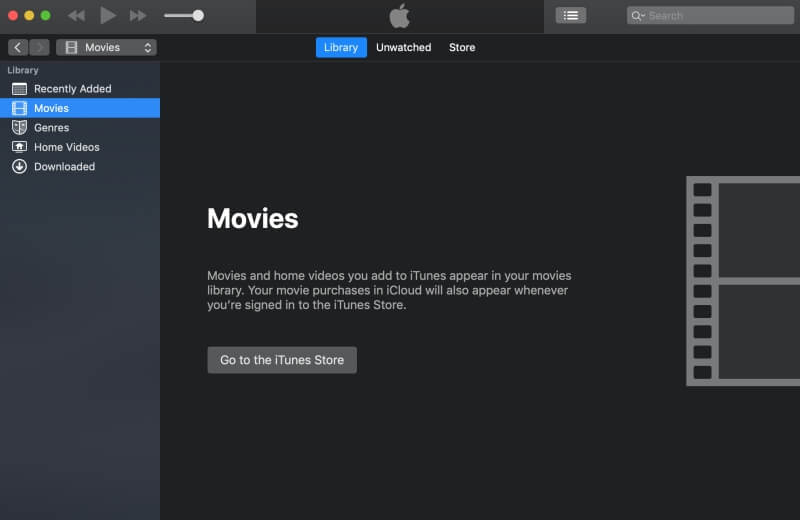Click the Genres masks icon
This screenshot has width=800, height=520.
tap(19, 128)
